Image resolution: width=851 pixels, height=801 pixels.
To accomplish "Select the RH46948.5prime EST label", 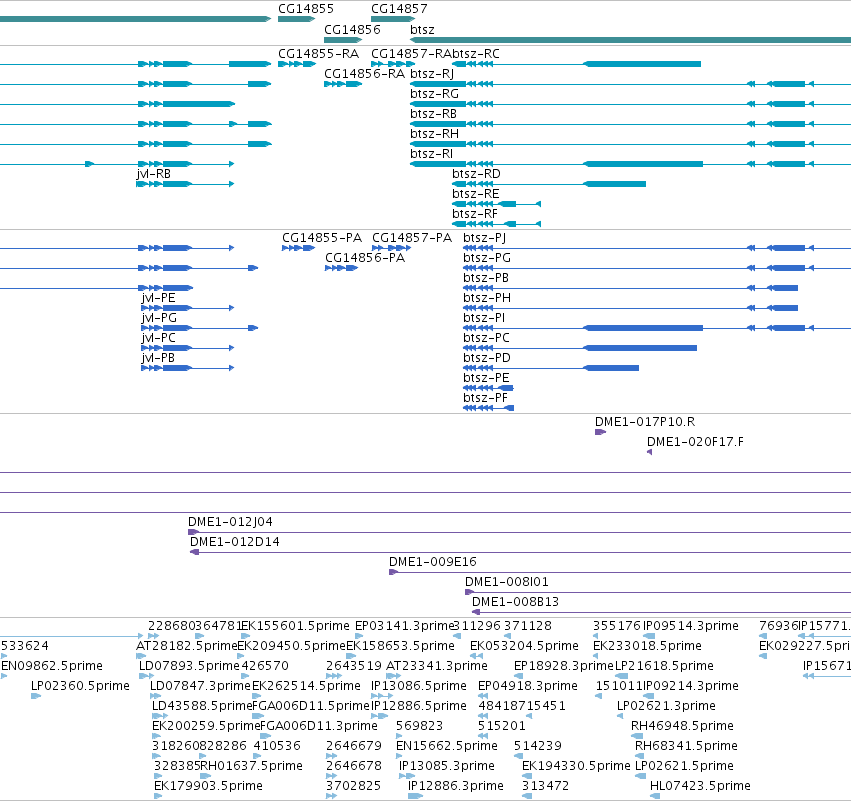I will (x=682, y=726).
